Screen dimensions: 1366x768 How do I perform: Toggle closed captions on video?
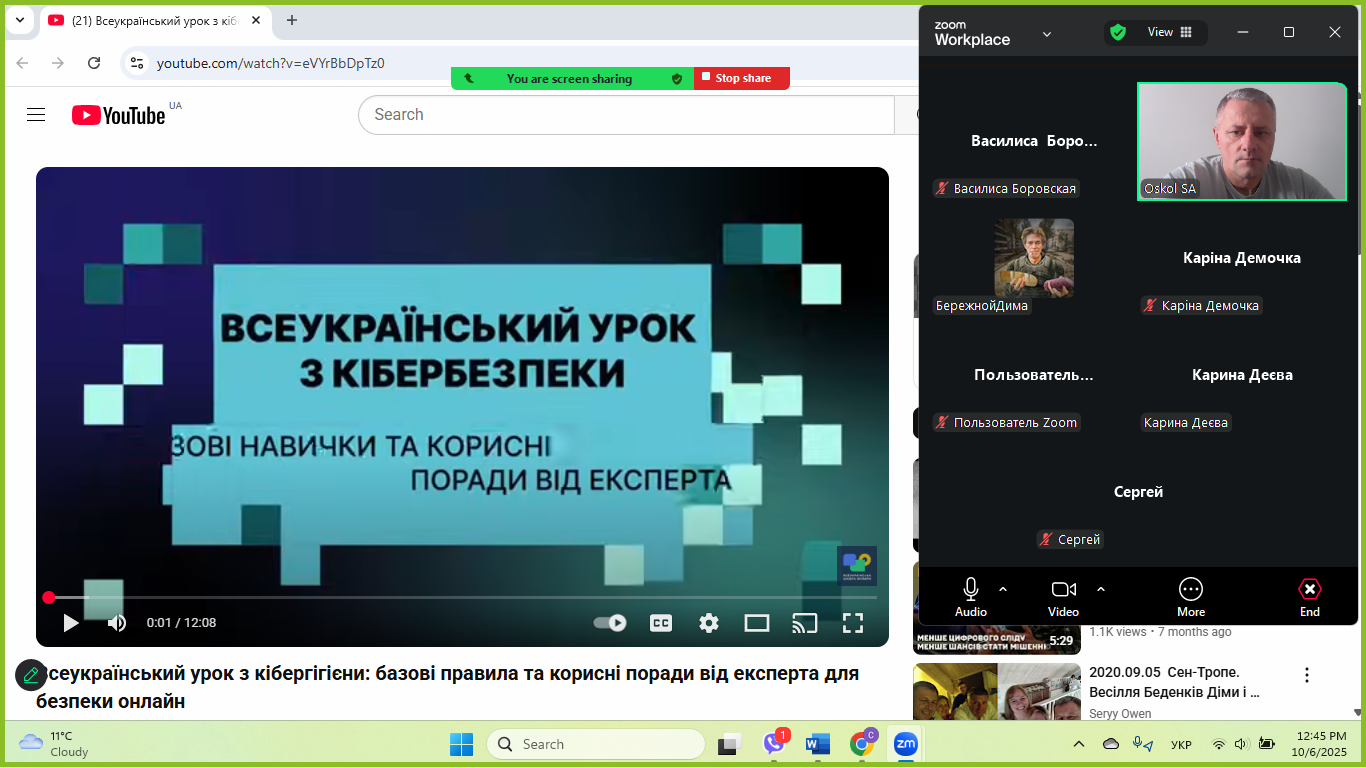pos(661,623)
